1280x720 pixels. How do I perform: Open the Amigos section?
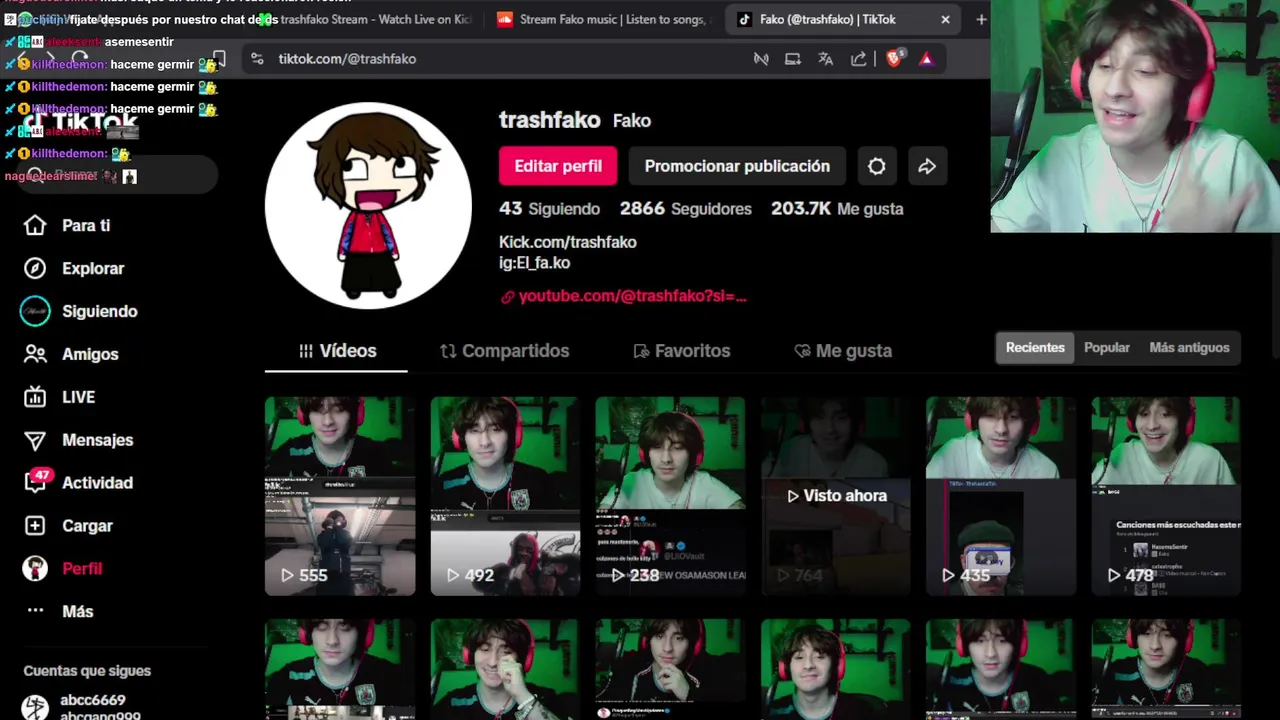[71, 354]
